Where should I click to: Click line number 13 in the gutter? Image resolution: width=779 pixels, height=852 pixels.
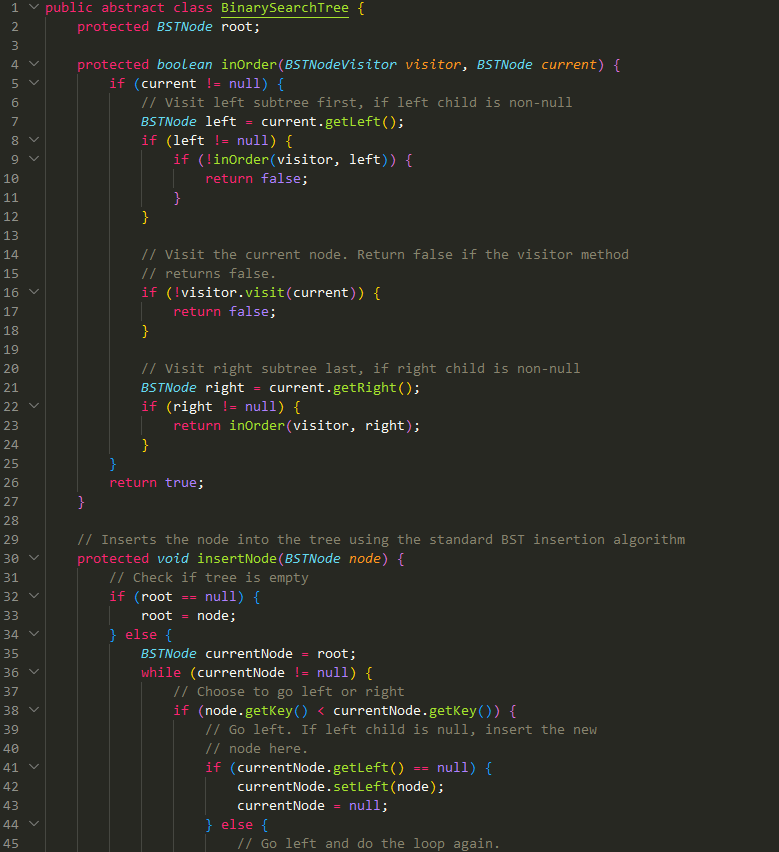coord(11,236)
